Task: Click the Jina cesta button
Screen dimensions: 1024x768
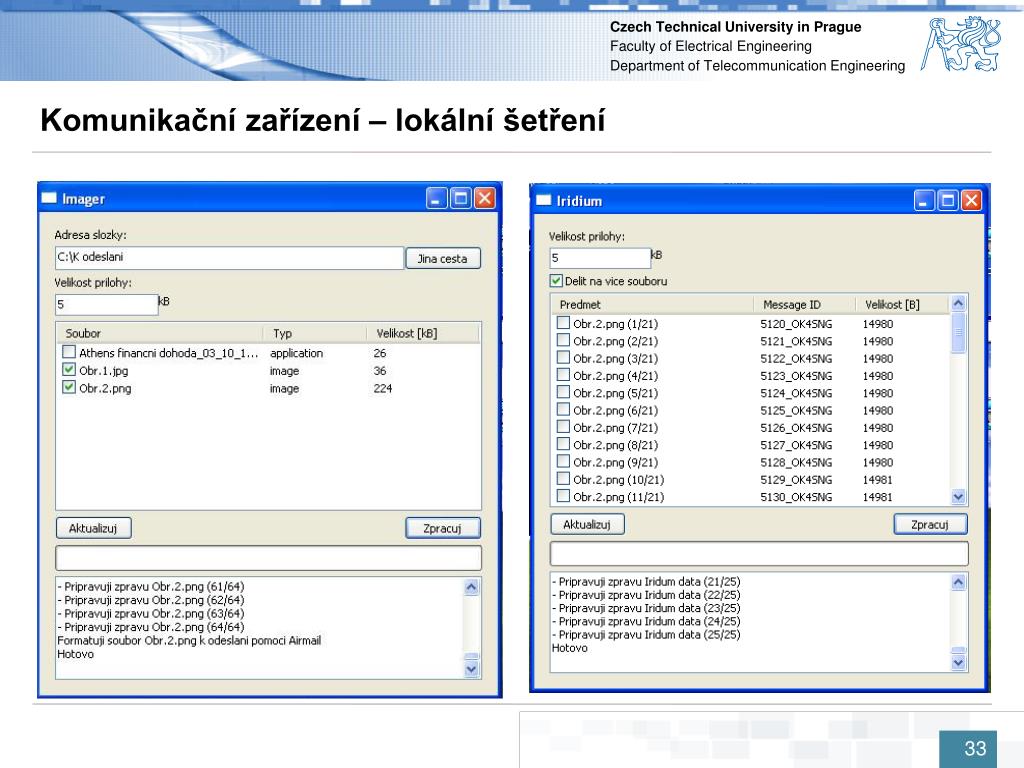Action: coord(443,259)
